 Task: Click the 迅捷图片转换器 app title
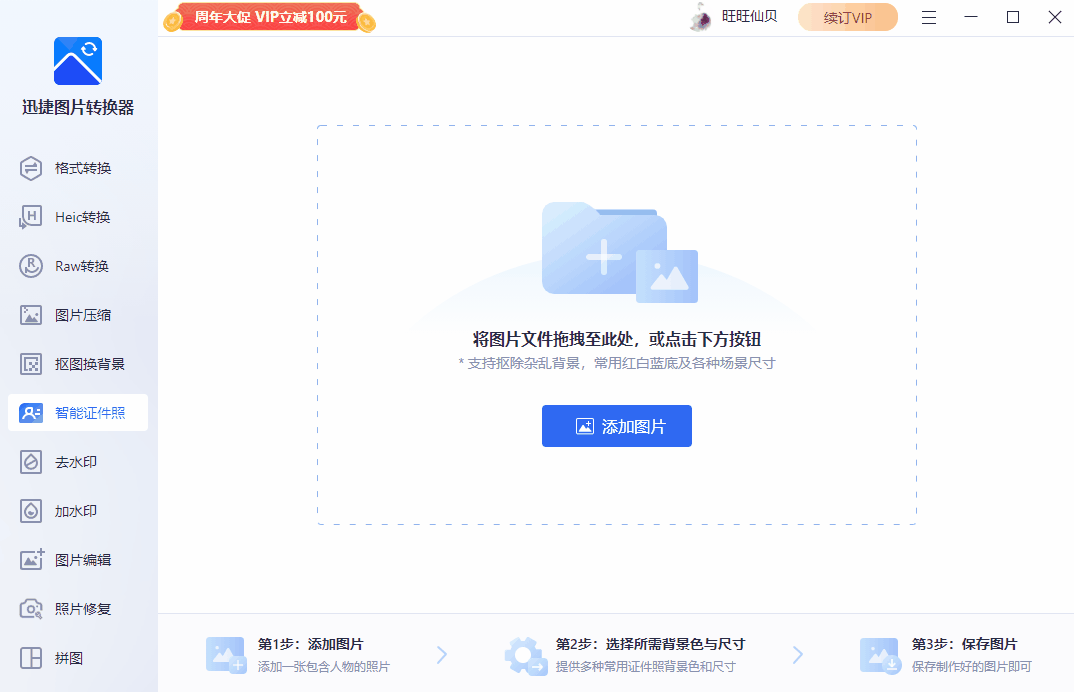click(x=78, y=108)
